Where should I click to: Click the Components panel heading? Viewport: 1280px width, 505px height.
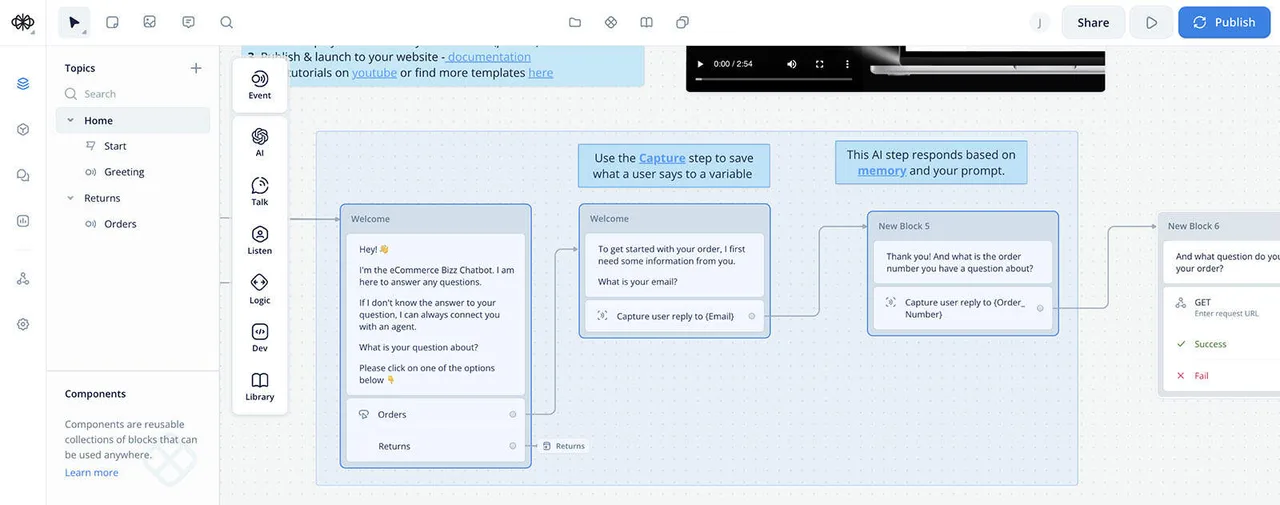pyautogui.click(x=95, y=394)
